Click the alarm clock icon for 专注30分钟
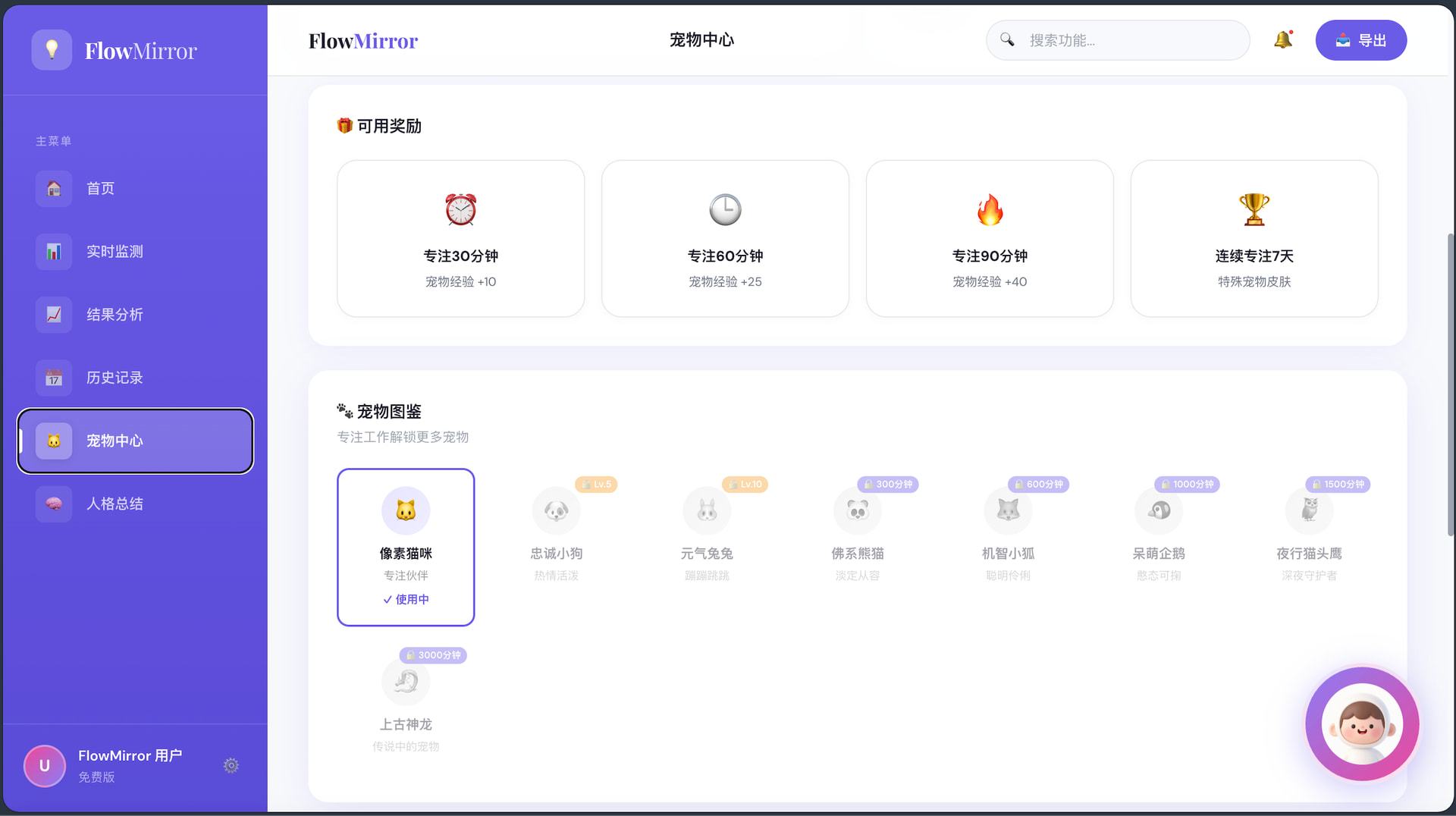The width and height of the screenshot is (1456, 816). pos(460,210)
